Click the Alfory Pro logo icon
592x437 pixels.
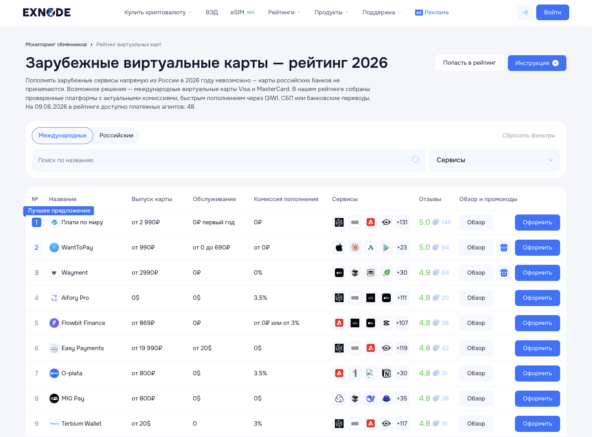[x=54, y=298]
